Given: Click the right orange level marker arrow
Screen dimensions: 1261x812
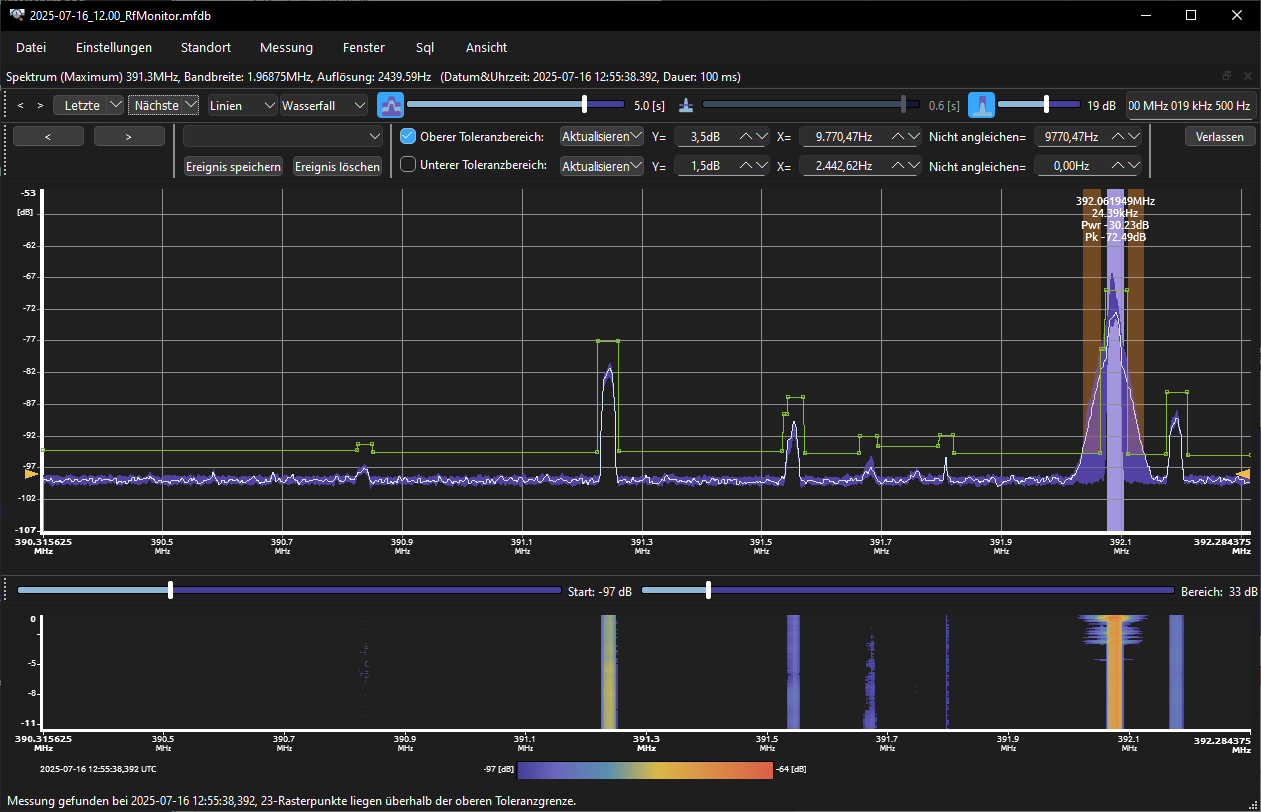Looking at the screenshot, I should [1243, 474].
